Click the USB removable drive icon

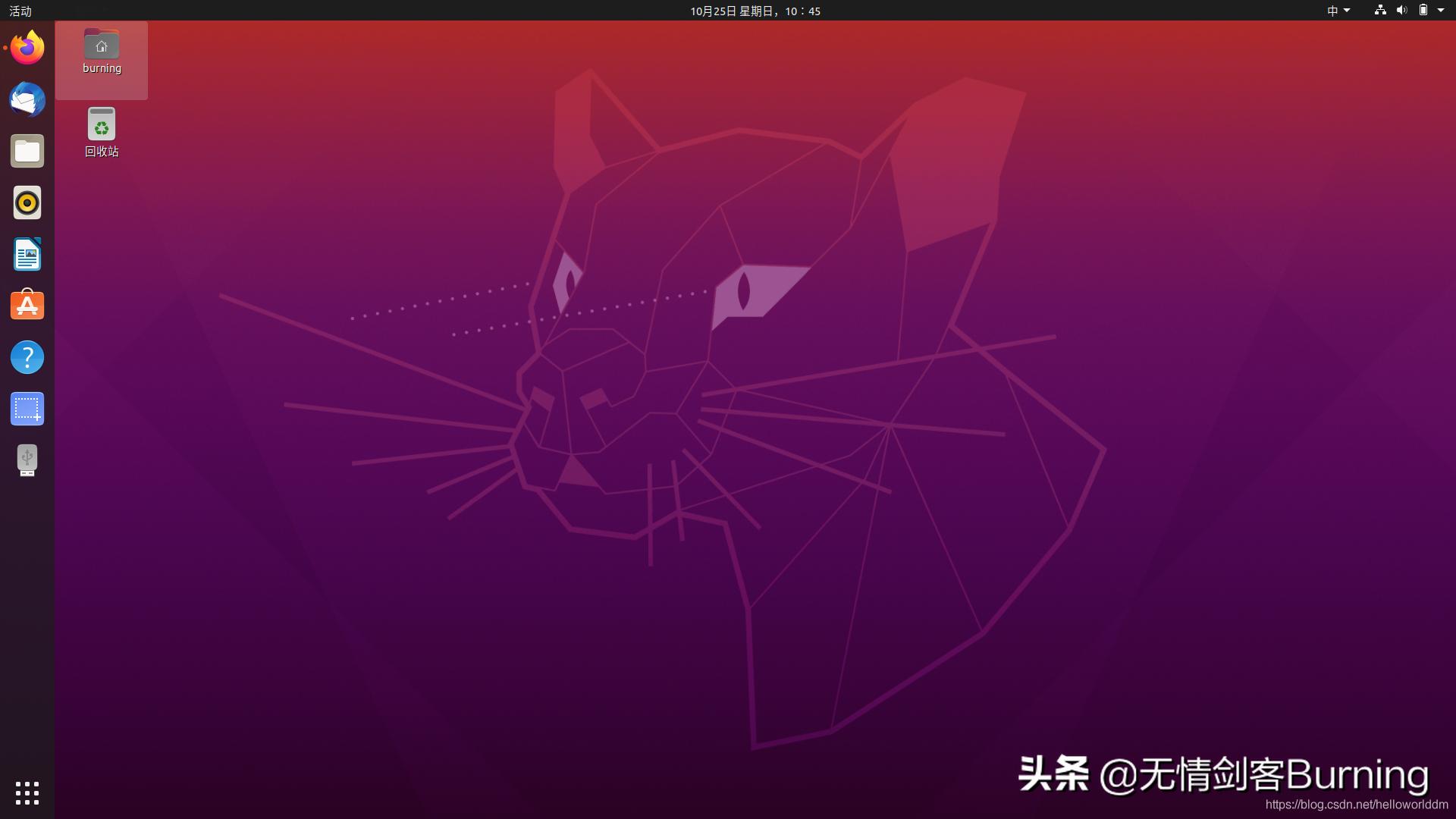click(27, 460)
